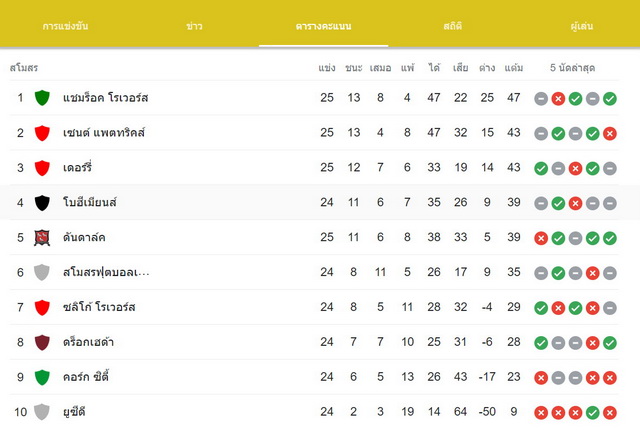Open team สลิโก้ โรเวอร์ส
Viewport: 640px width, 437px height.
tap(99, 307)
